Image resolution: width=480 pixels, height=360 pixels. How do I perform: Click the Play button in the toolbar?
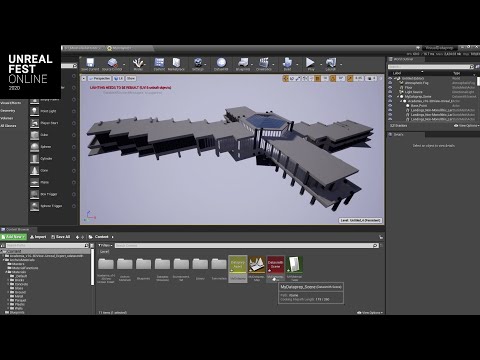(310, 64)
